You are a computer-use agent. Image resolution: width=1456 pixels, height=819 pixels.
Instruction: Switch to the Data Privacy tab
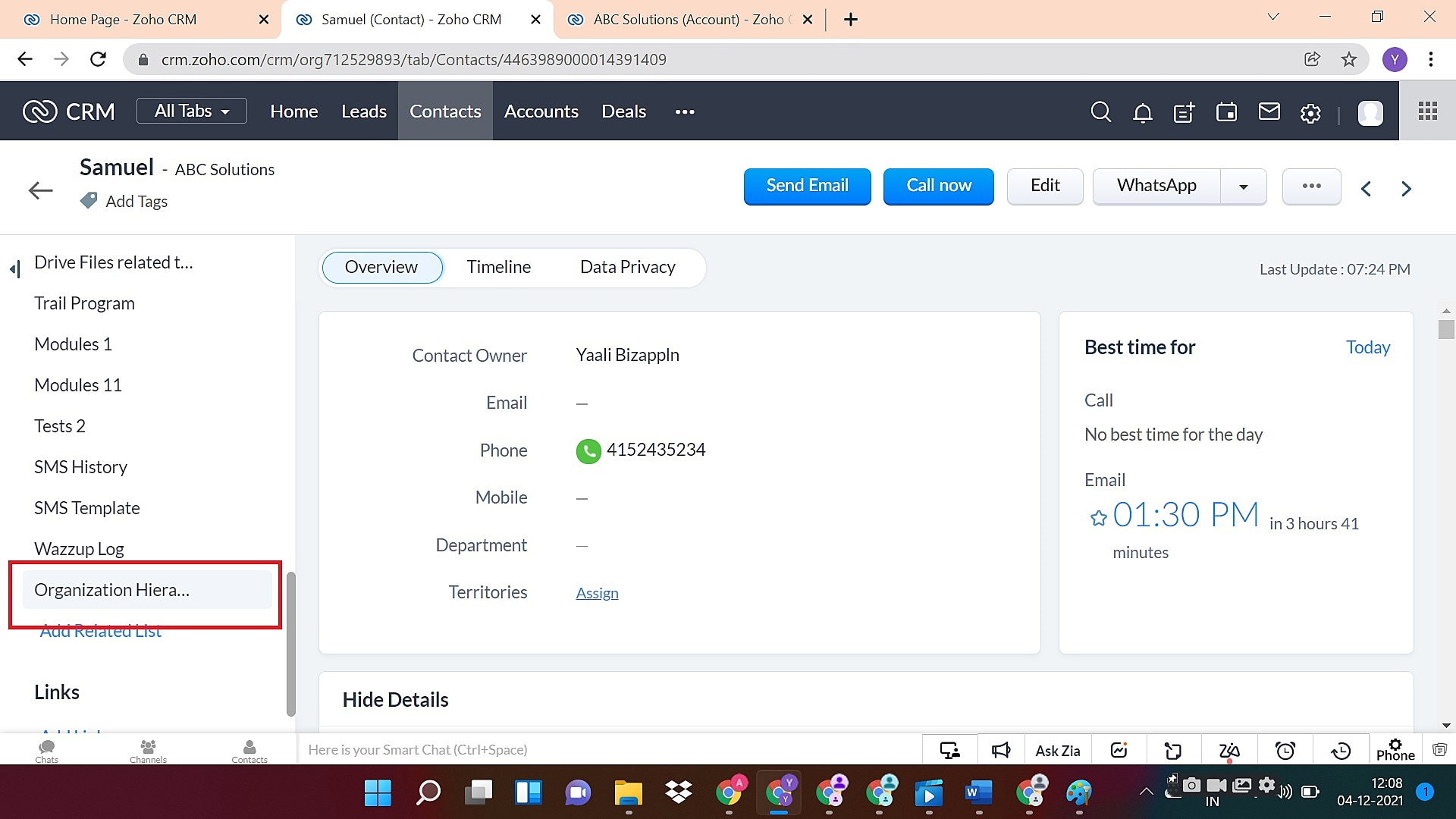click(627, 267)
